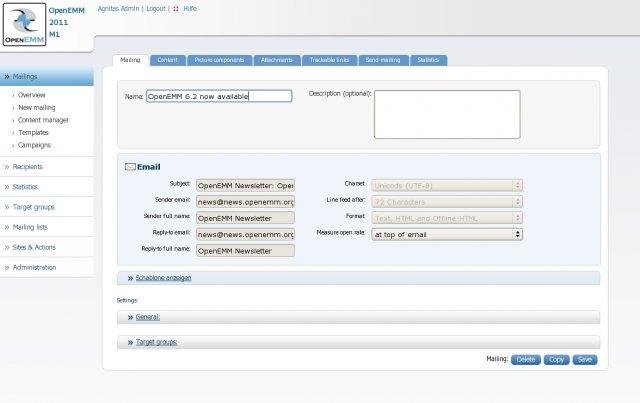Click the OpenEMM logo image
640x403 pixels.
pyautogui.click(x=24, y=24)
